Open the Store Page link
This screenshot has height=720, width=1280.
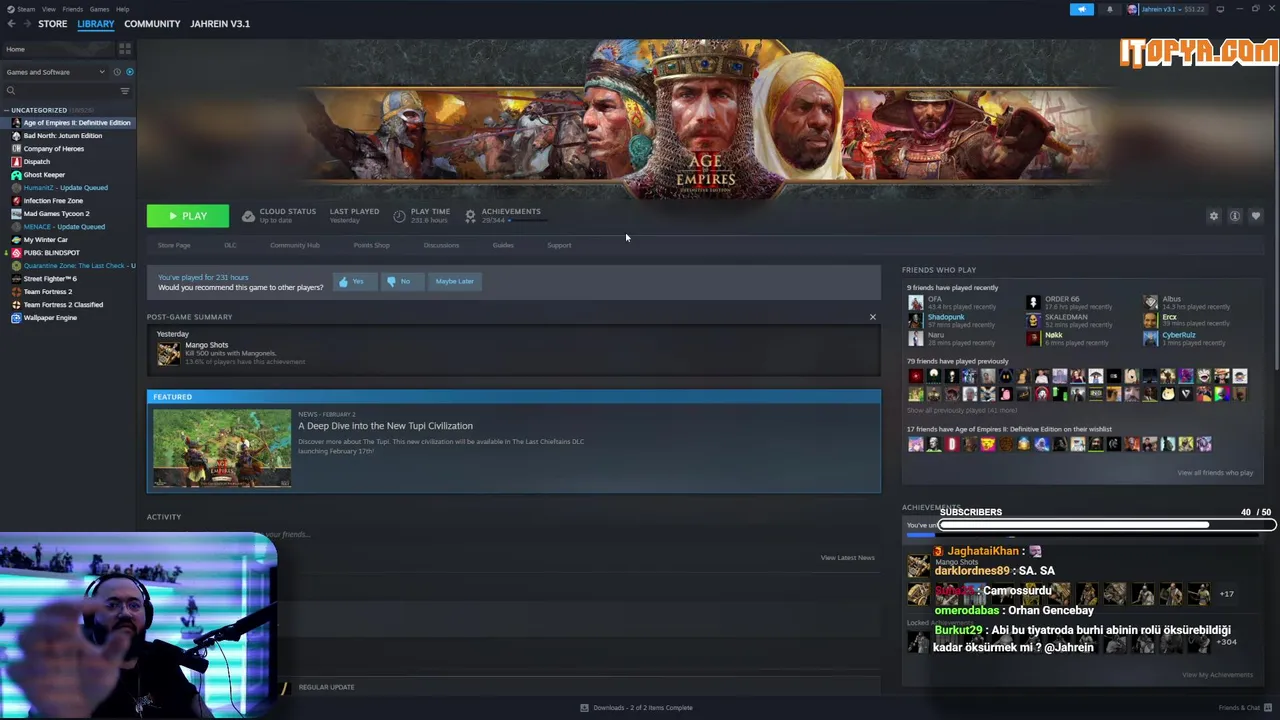tap(174, 245)
